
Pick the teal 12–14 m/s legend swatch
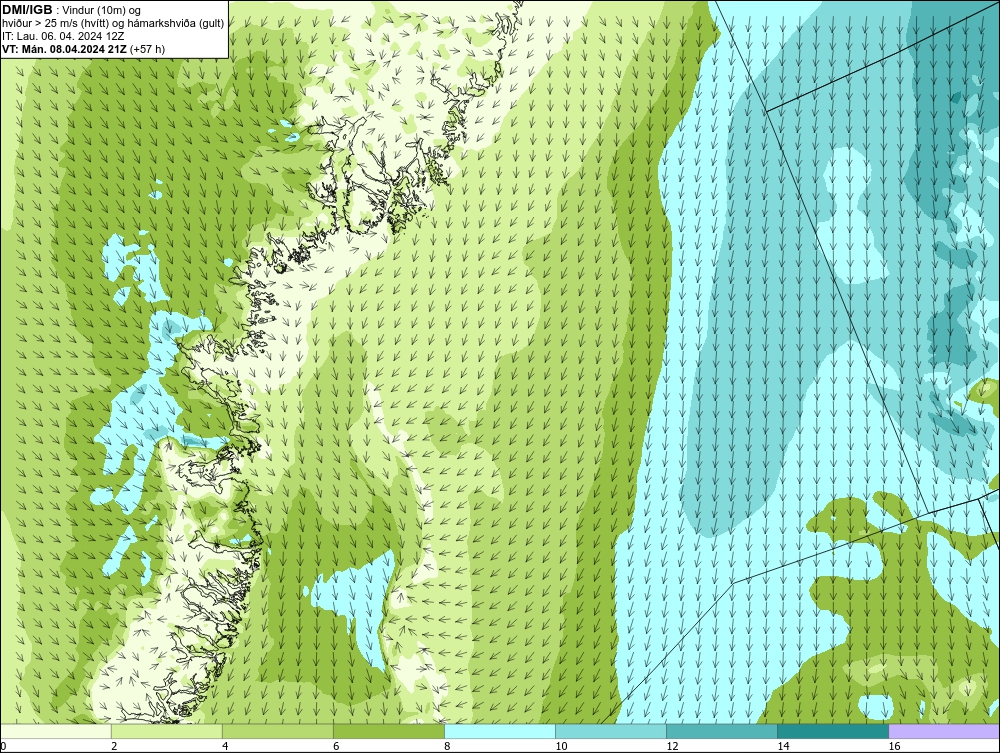[x=722, y=731]
